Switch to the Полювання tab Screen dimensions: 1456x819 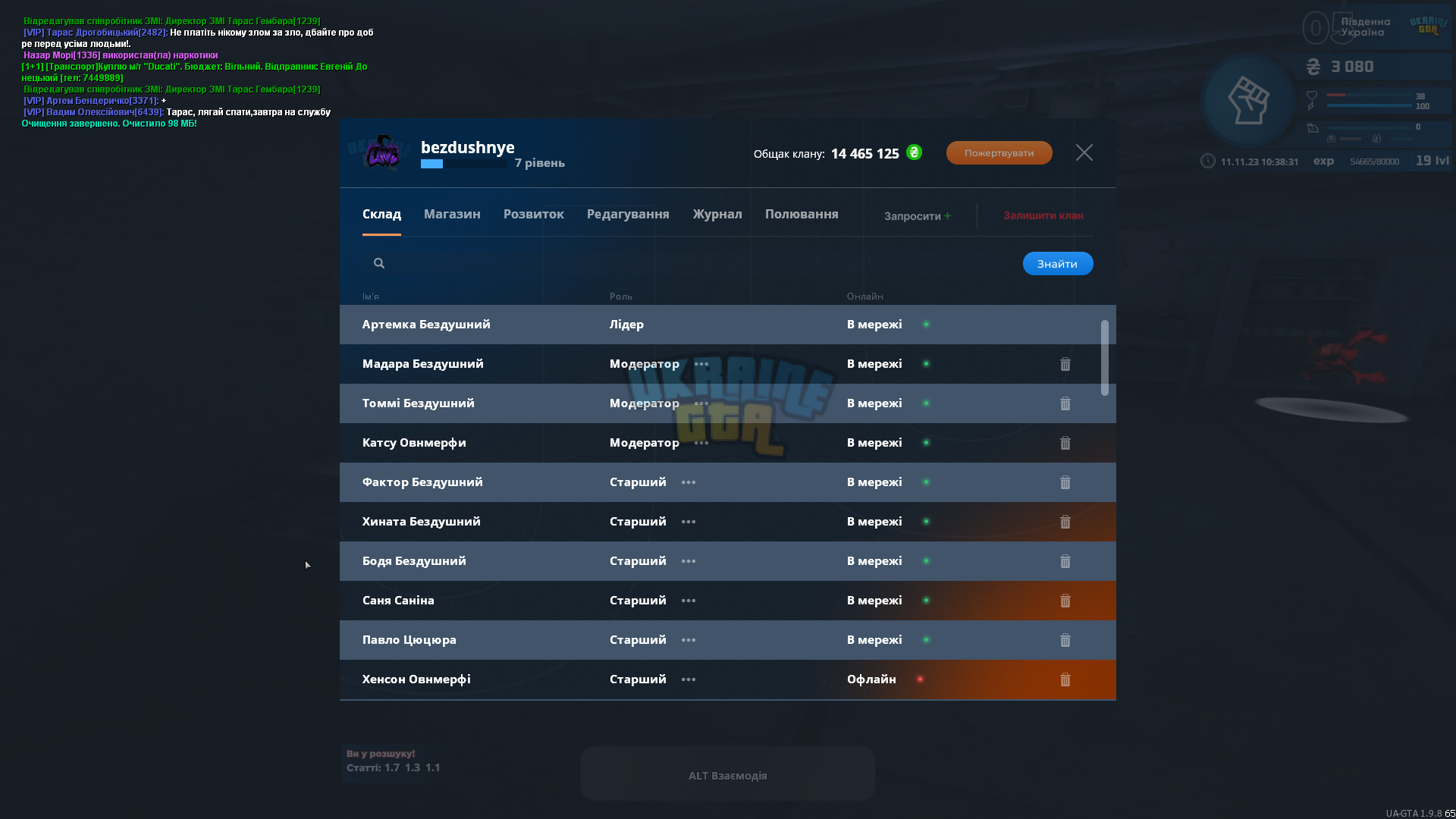point(802,215)
